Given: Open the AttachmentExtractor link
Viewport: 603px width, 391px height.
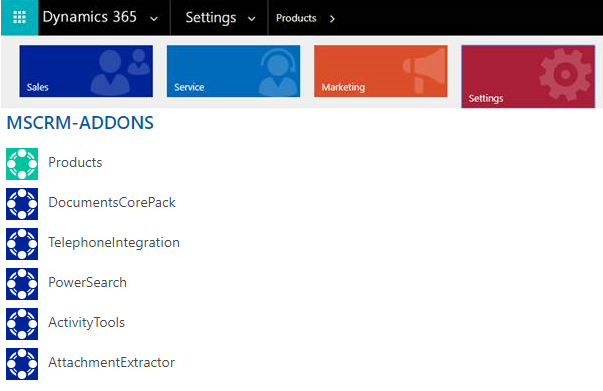Looking at the screenshot, I should tap(112, 363).
